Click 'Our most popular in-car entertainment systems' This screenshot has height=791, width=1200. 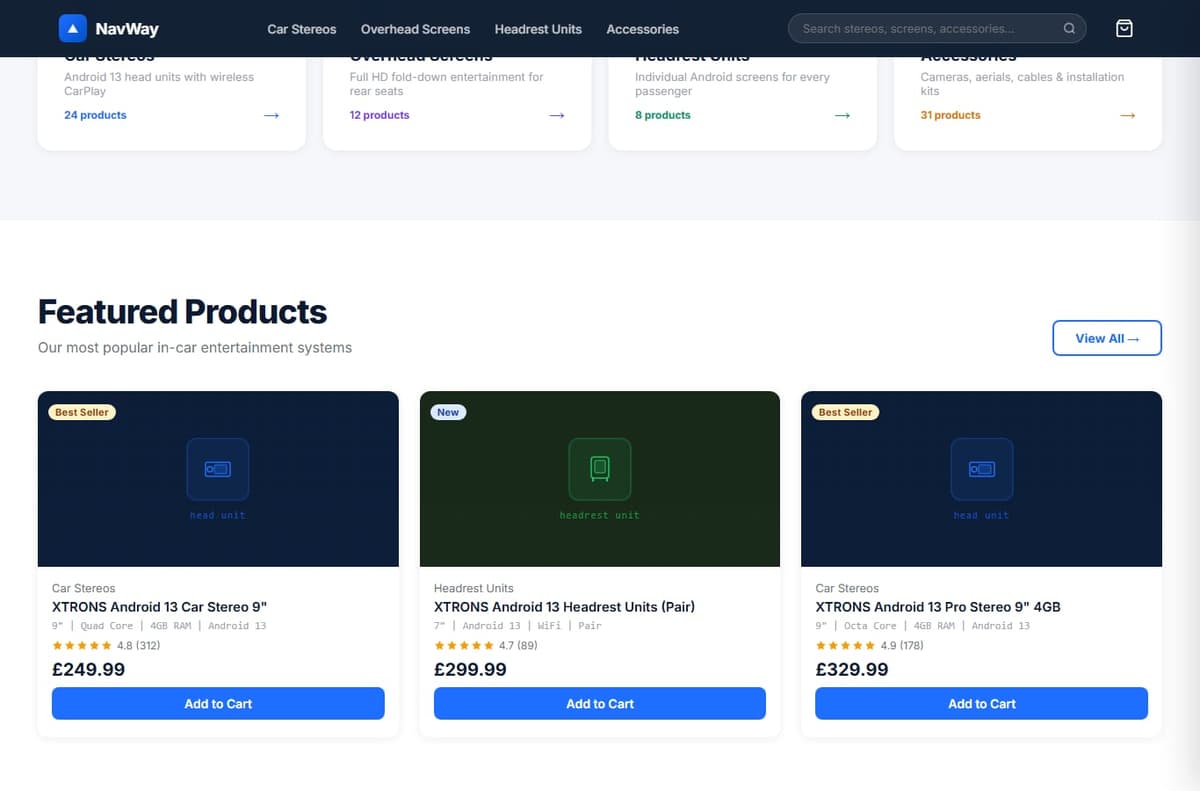point(195,348)
